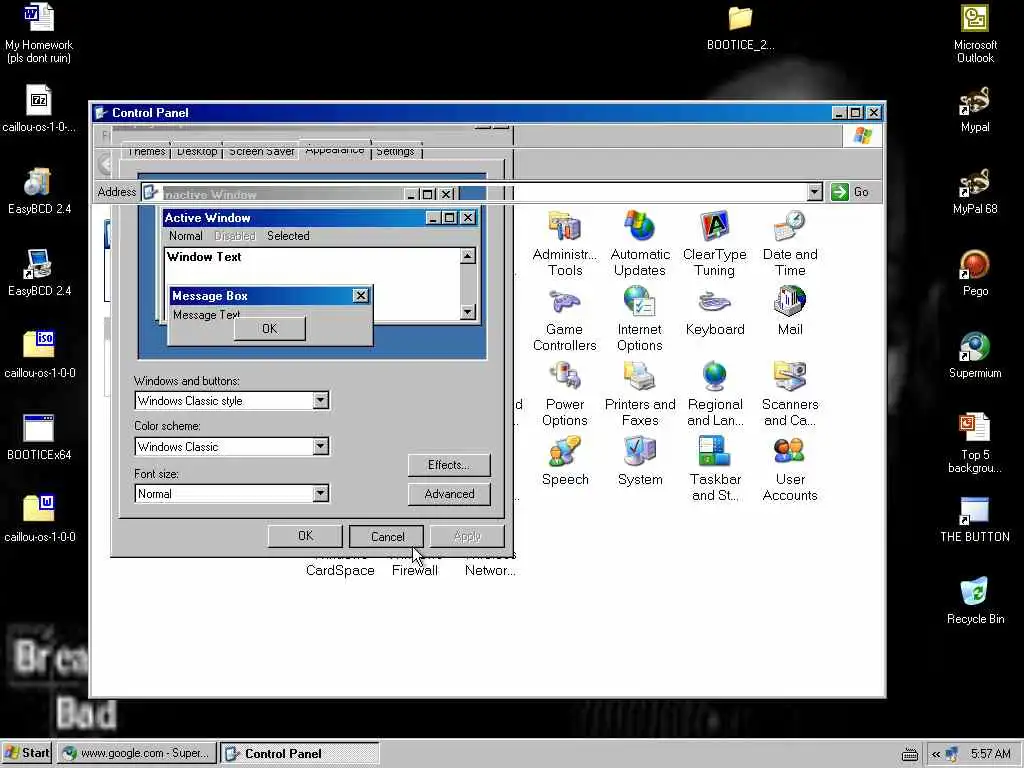Click scroll up arrow in Window Text preview
This screenshot has width=1024, height=768.
tap(467, 256)
